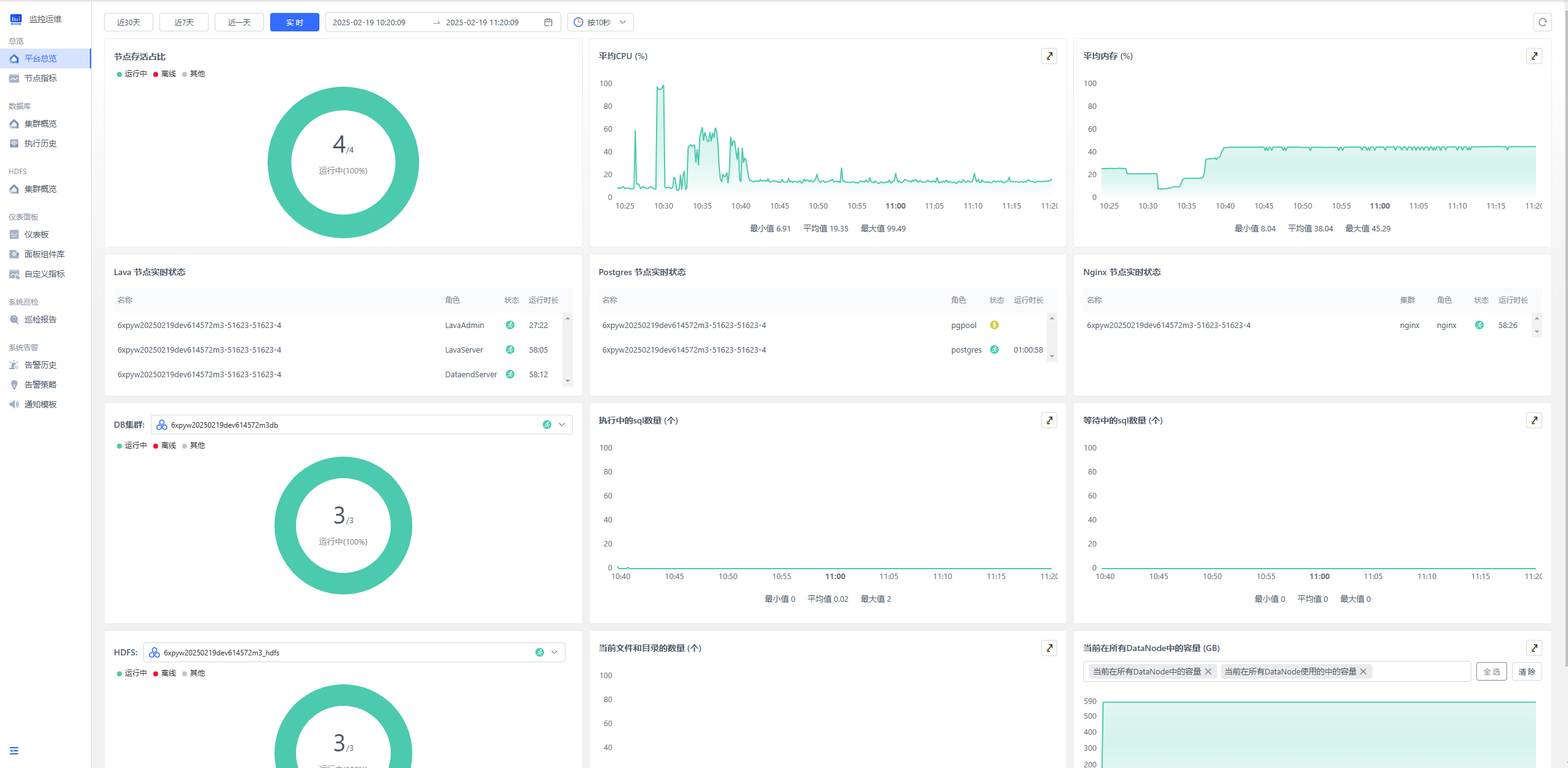Click the 告警策略 icon

point(14,385)
